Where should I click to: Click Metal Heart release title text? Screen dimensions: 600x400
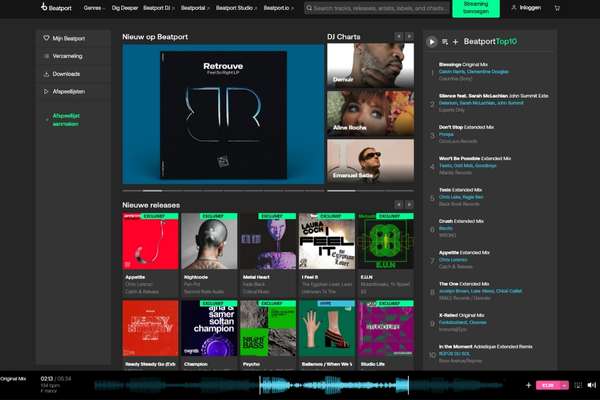click(x=256, y=277)
